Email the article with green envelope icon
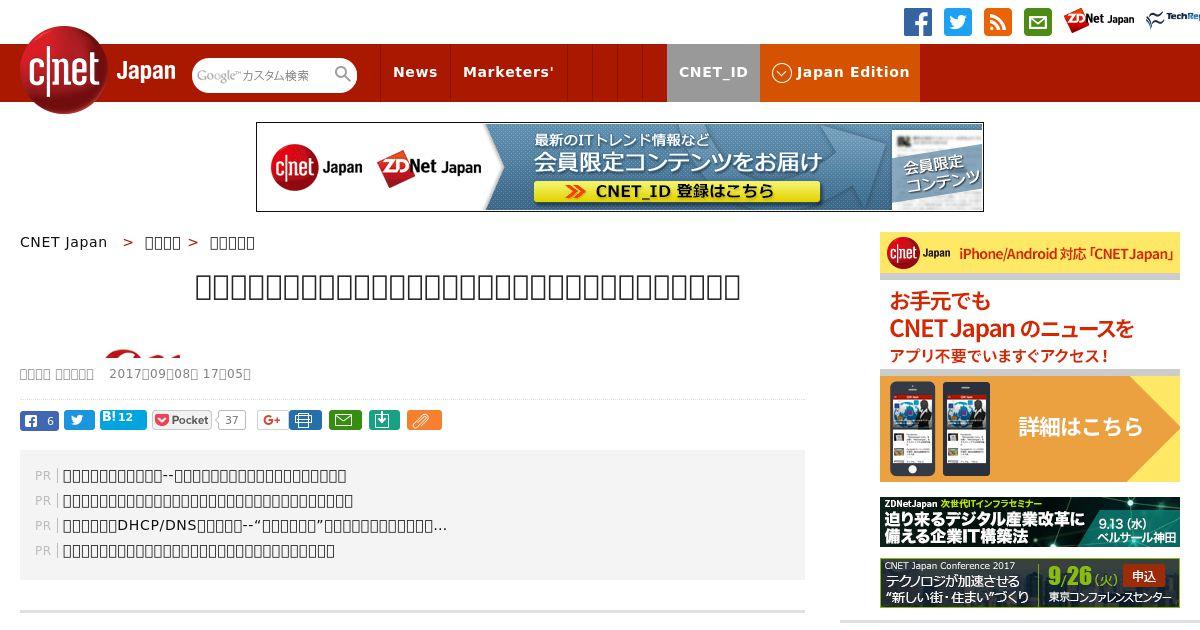This screenshot has height=630, width=1200. (x=345, y=420)
